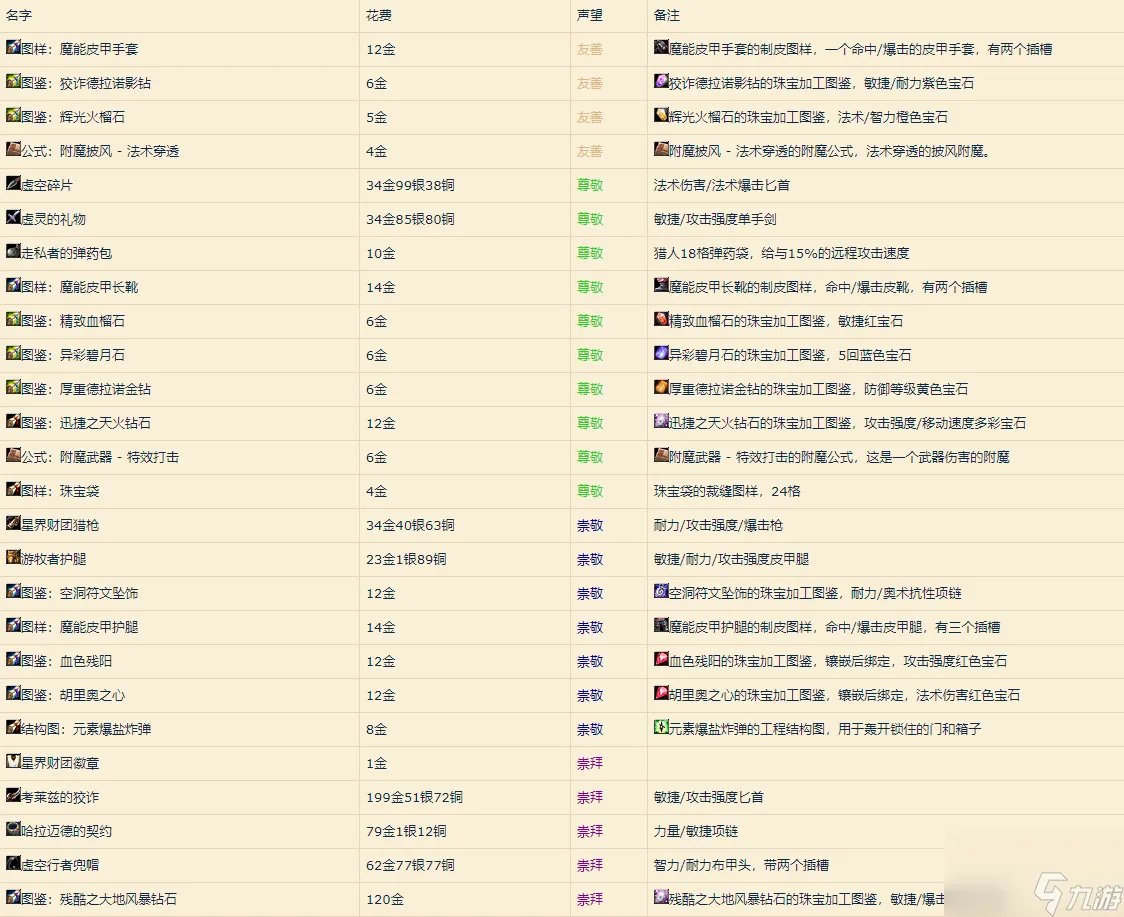Click the 走私者的弹药包 item icon
1124x917 pixels.
click(x=10, y=253)
